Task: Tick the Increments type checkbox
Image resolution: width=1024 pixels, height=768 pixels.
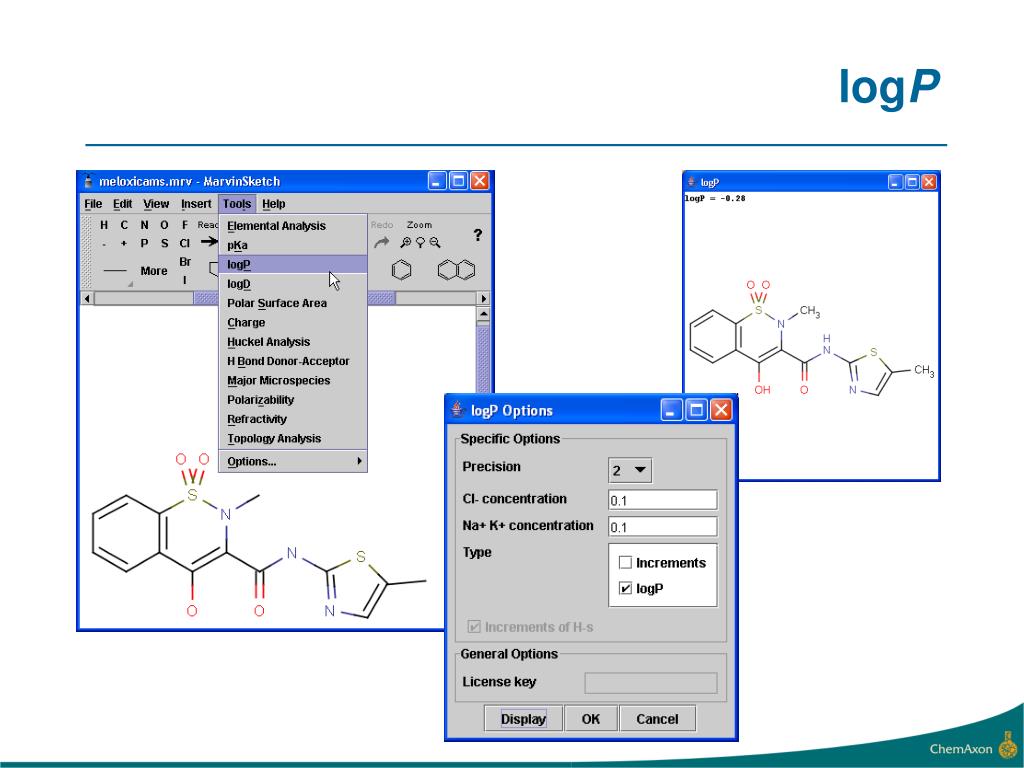Action: [x=625, y=562]
